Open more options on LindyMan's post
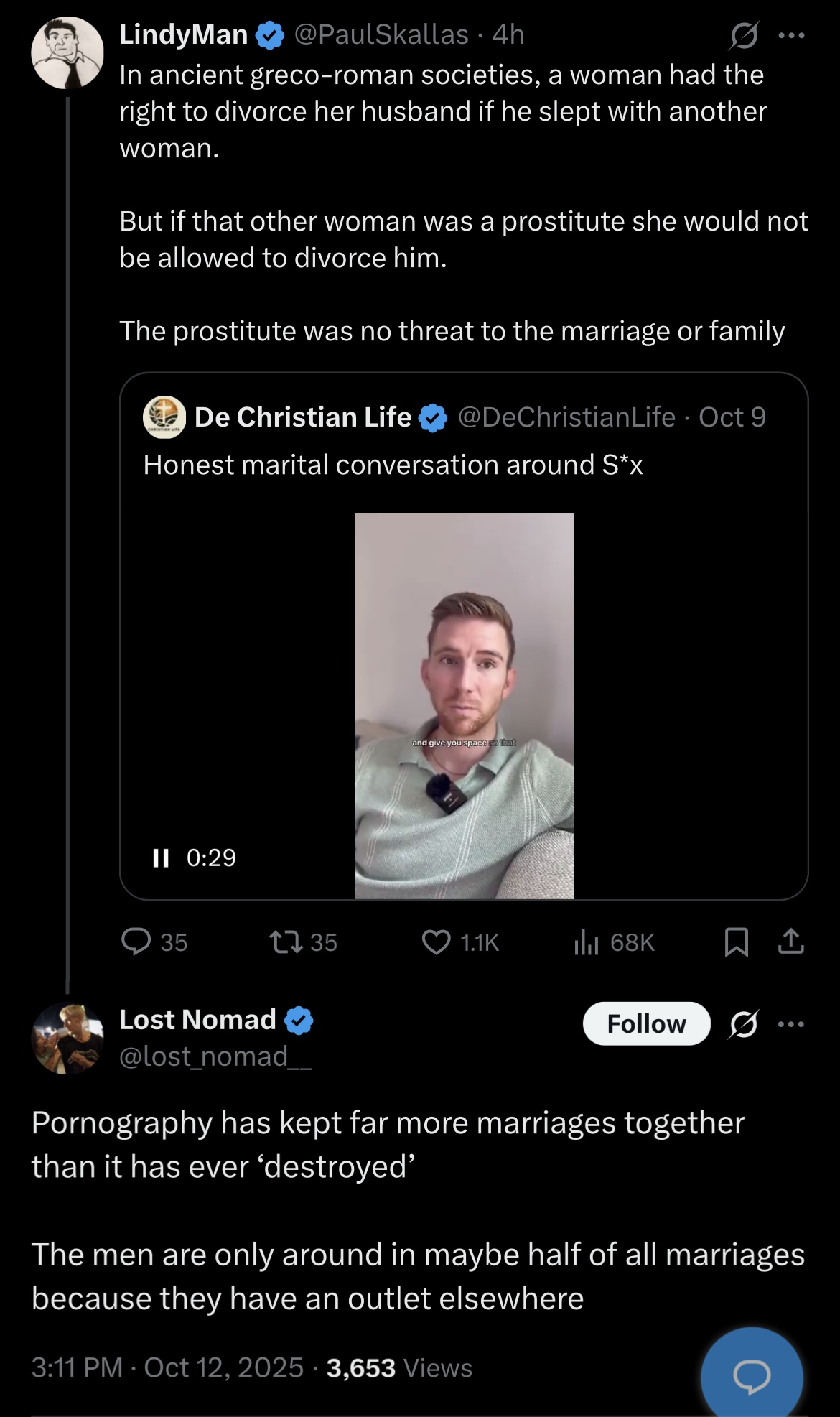This screenshot has width=840, height=1417. [791, 35]
